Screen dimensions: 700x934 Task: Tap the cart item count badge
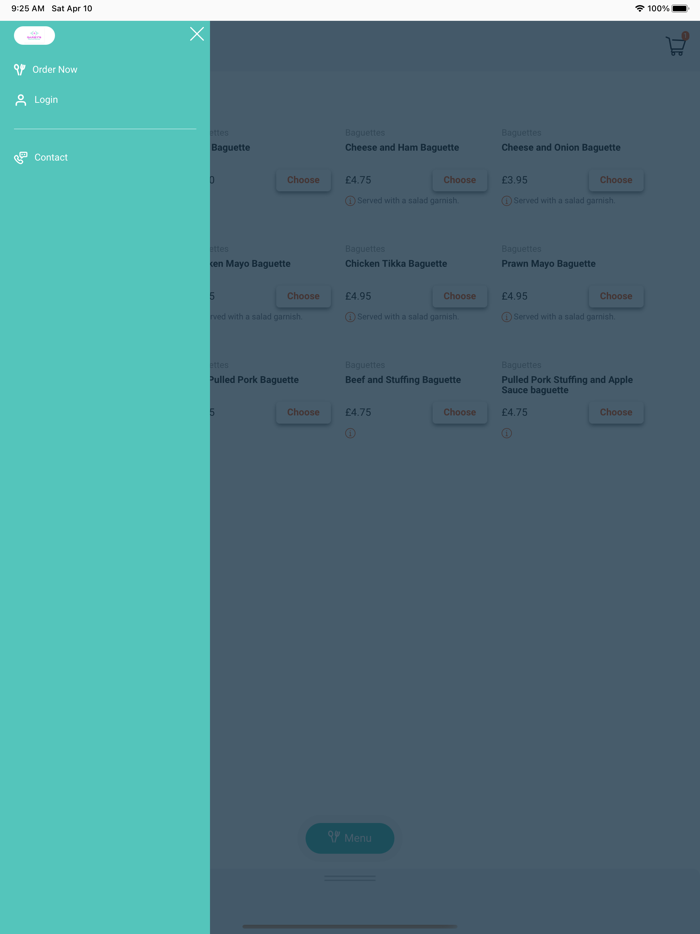point(685,36)
